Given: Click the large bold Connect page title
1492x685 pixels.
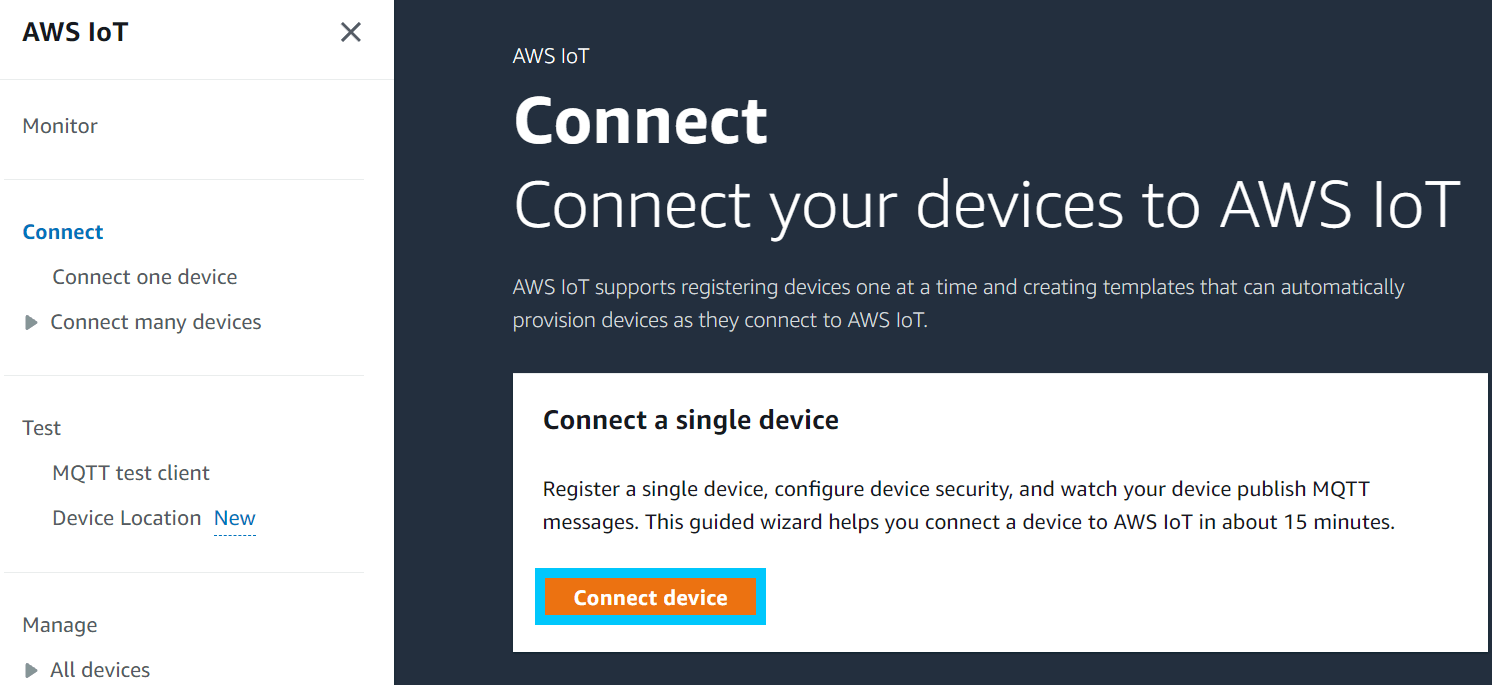Looking at the screenshot, I should tap(640, 121).
